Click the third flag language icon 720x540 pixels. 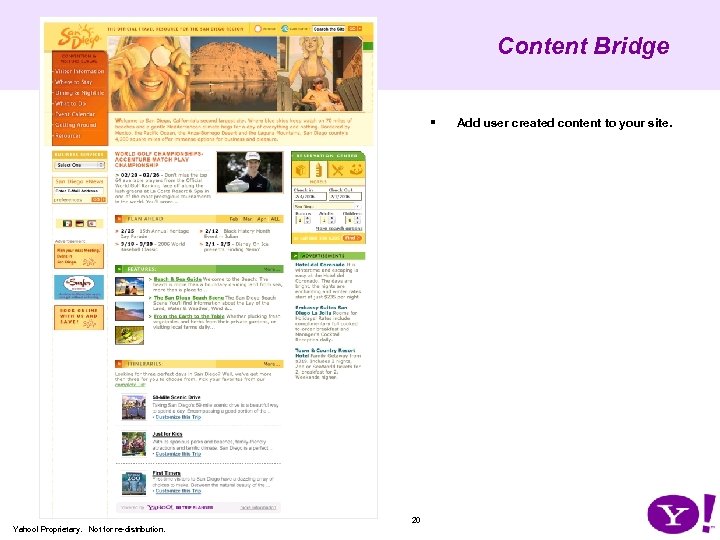91,224
